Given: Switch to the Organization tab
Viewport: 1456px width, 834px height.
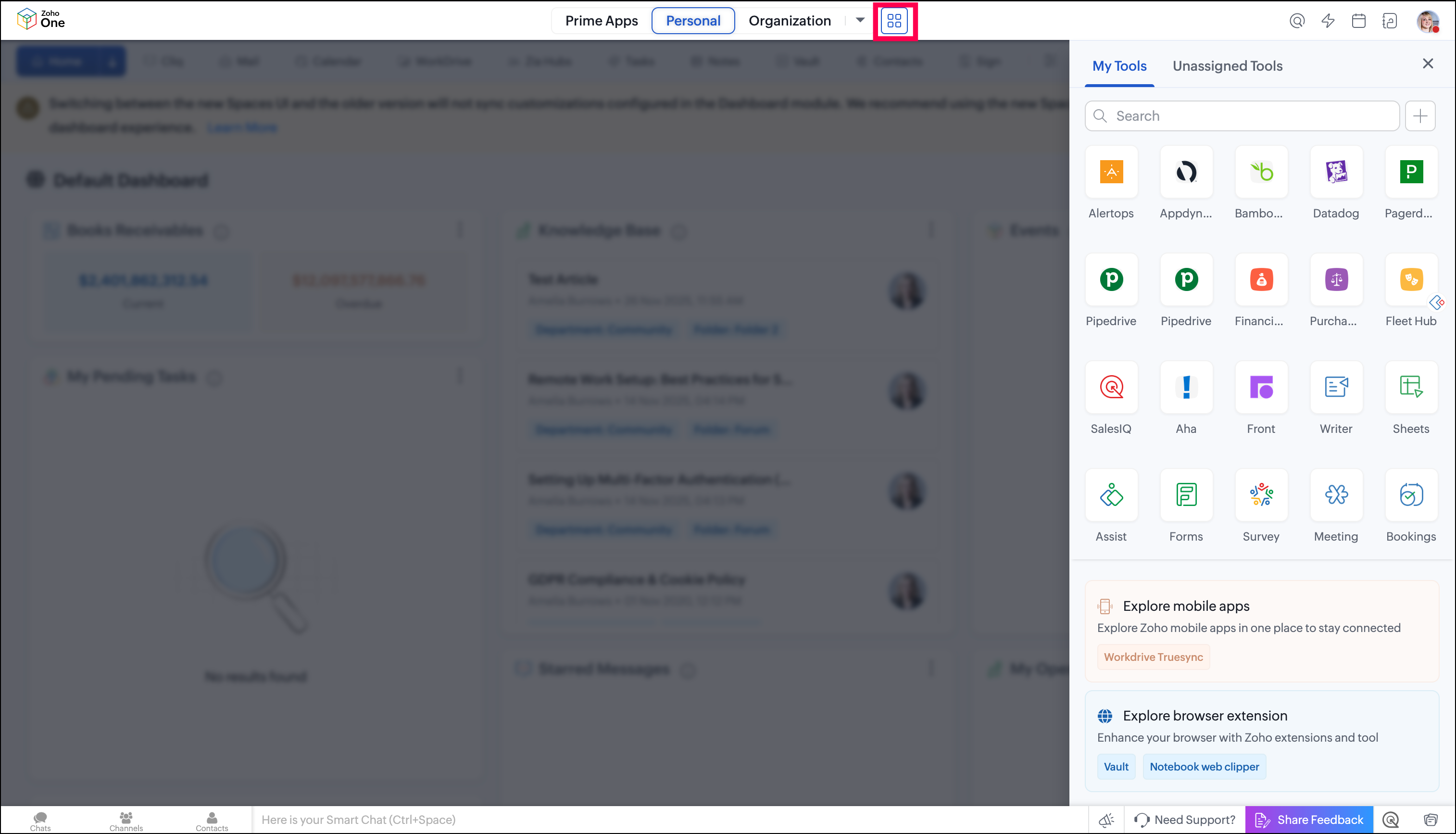Looking at the screenshot, I should click(790, 21).
